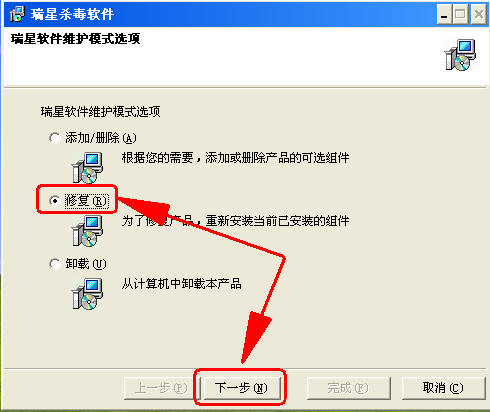
Task: Click the computer-disc icon under 添加/删除
Action: 88,168
